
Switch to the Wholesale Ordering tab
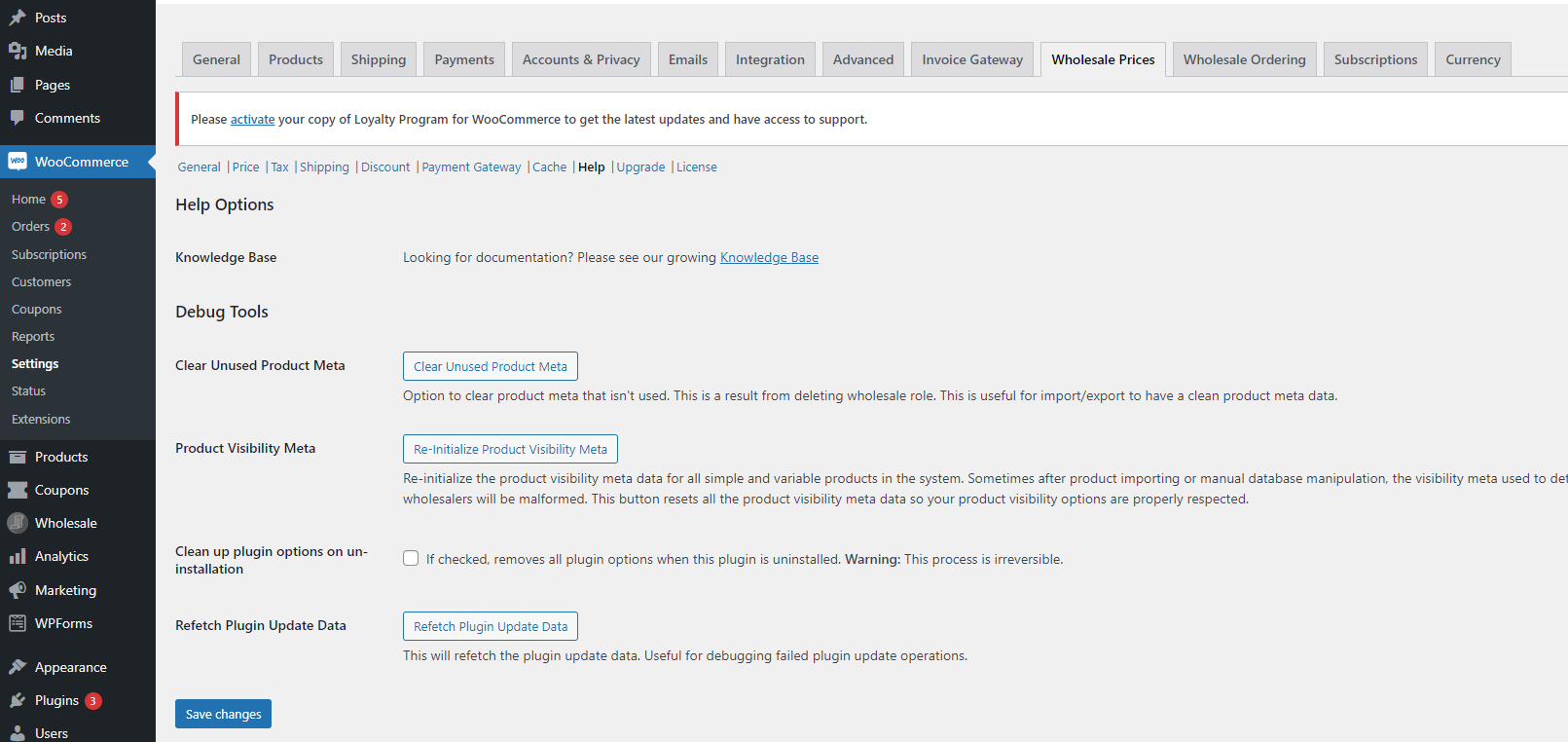pyautogui.click(x=1244, y=59)
